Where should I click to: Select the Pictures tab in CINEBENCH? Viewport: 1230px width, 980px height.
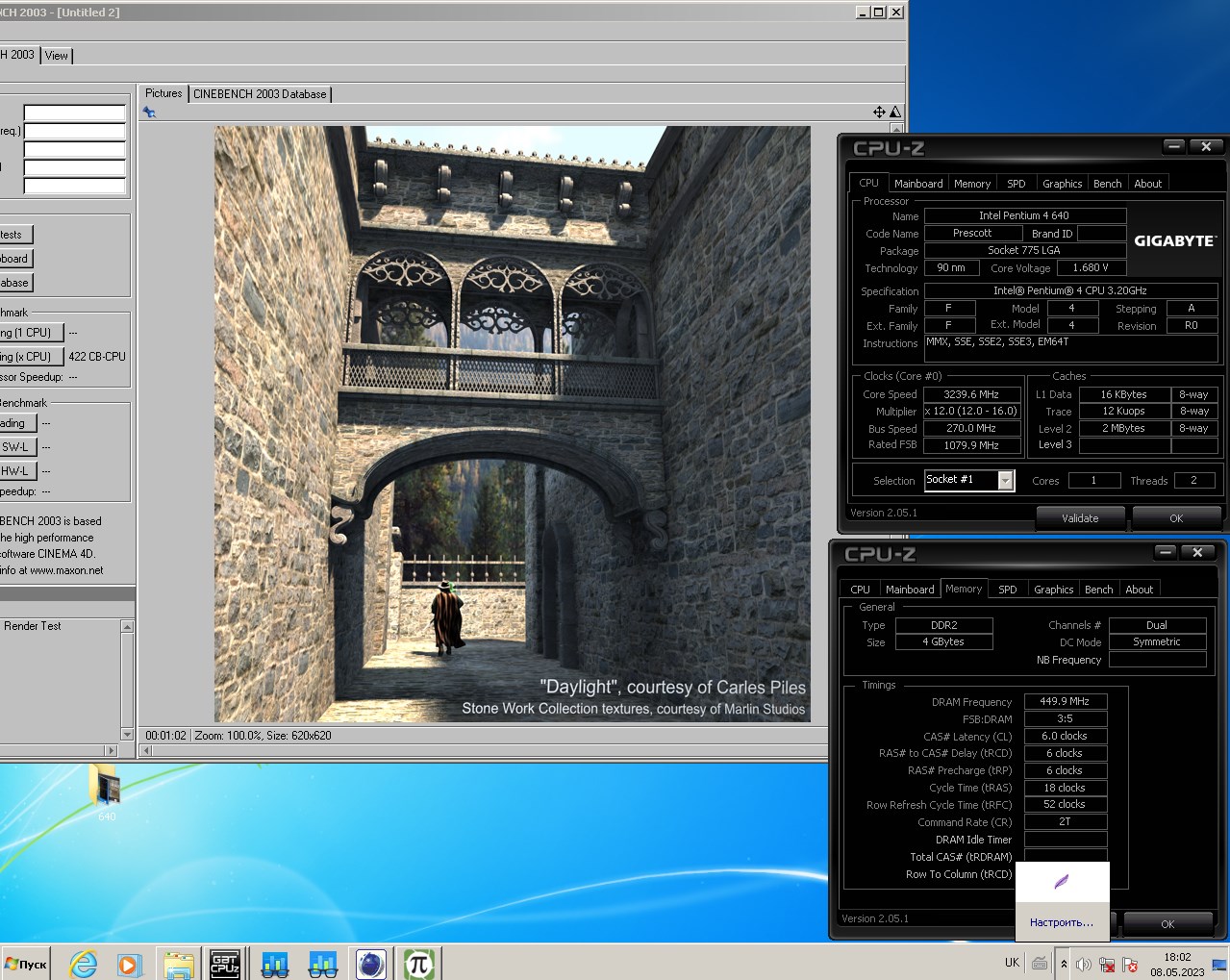(163, 93)
